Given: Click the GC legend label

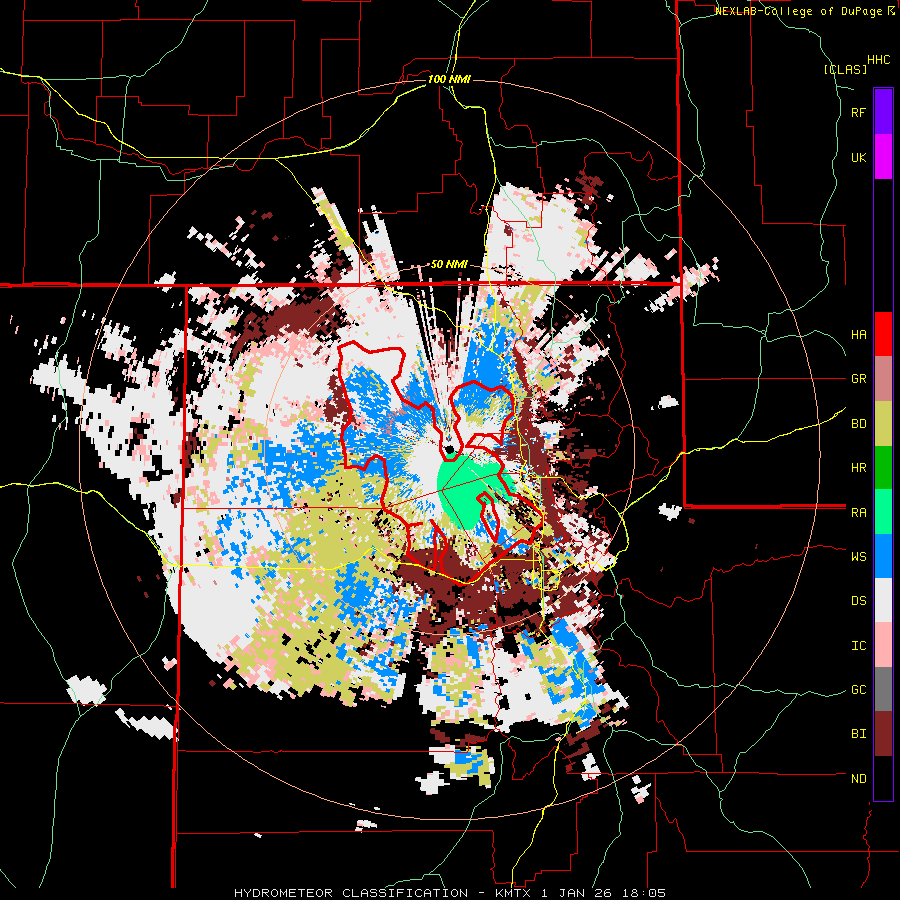Looking at the screenshot, I should pos(858,690).
